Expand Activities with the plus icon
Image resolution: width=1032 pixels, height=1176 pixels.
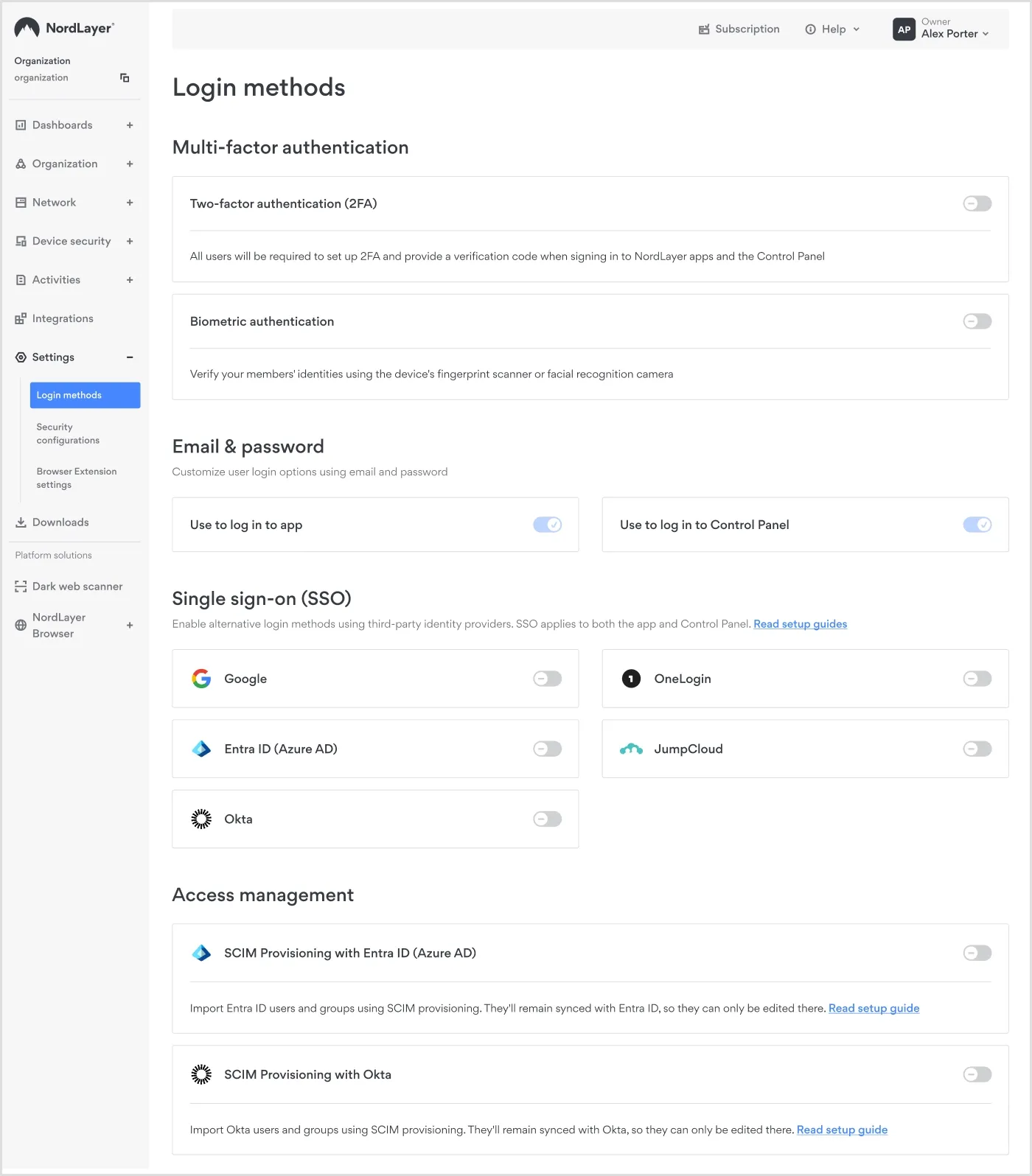pyautogui.click(x=130, y=280)
